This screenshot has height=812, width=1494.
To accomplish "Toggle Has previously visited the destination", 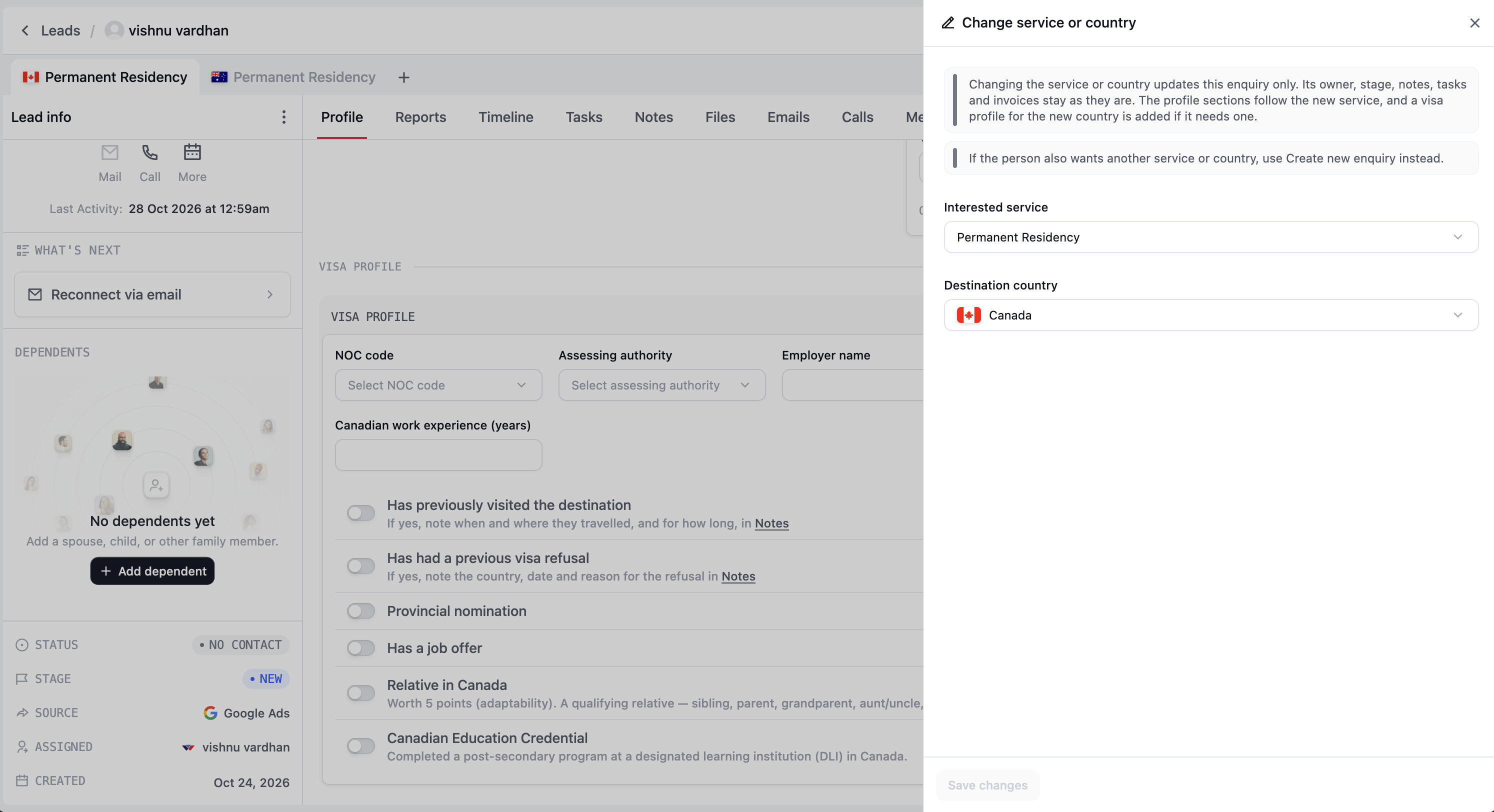I will coord(360,512).
